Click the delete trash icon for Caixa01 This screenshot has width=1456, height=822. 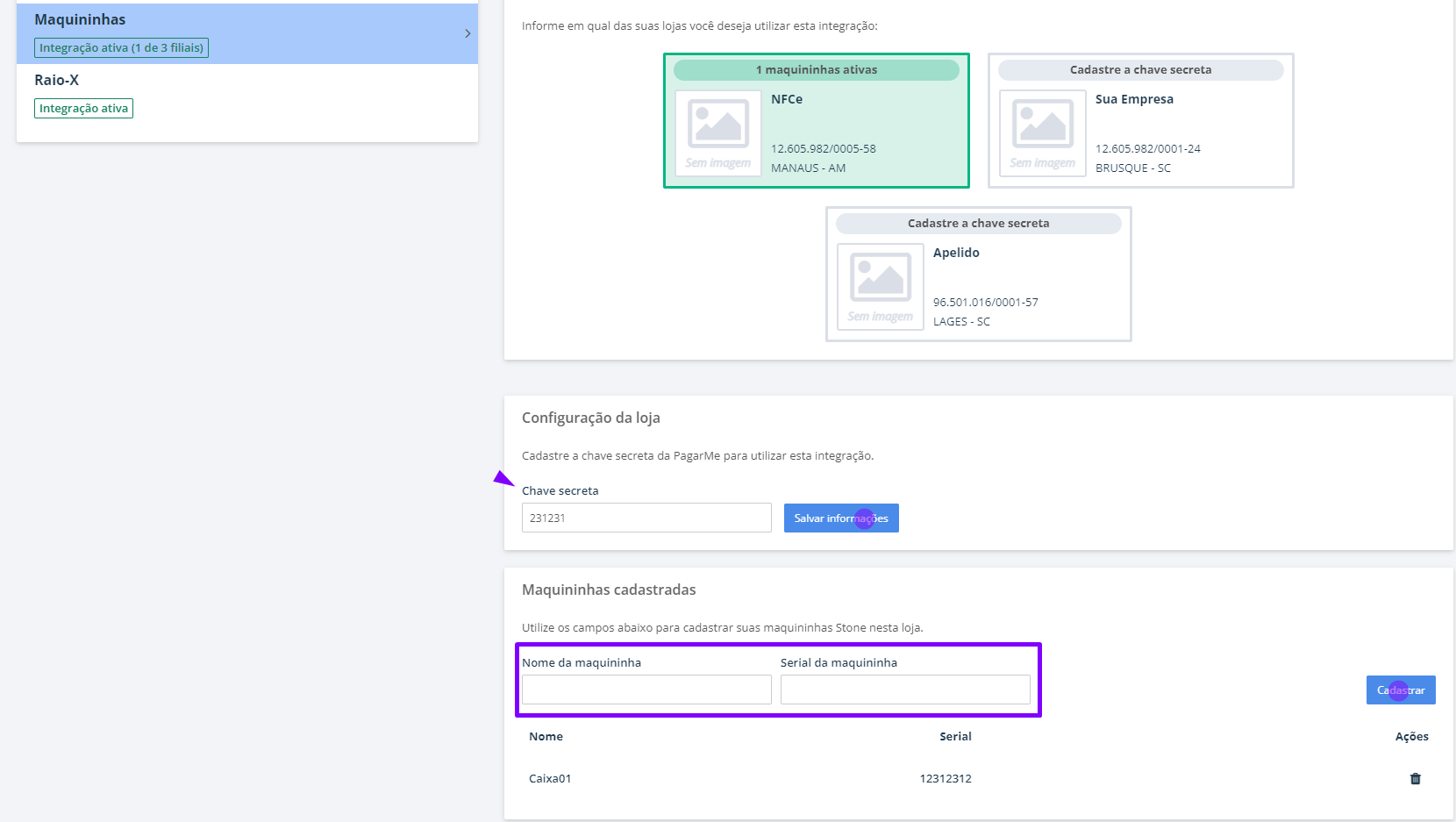point(1416,778)
